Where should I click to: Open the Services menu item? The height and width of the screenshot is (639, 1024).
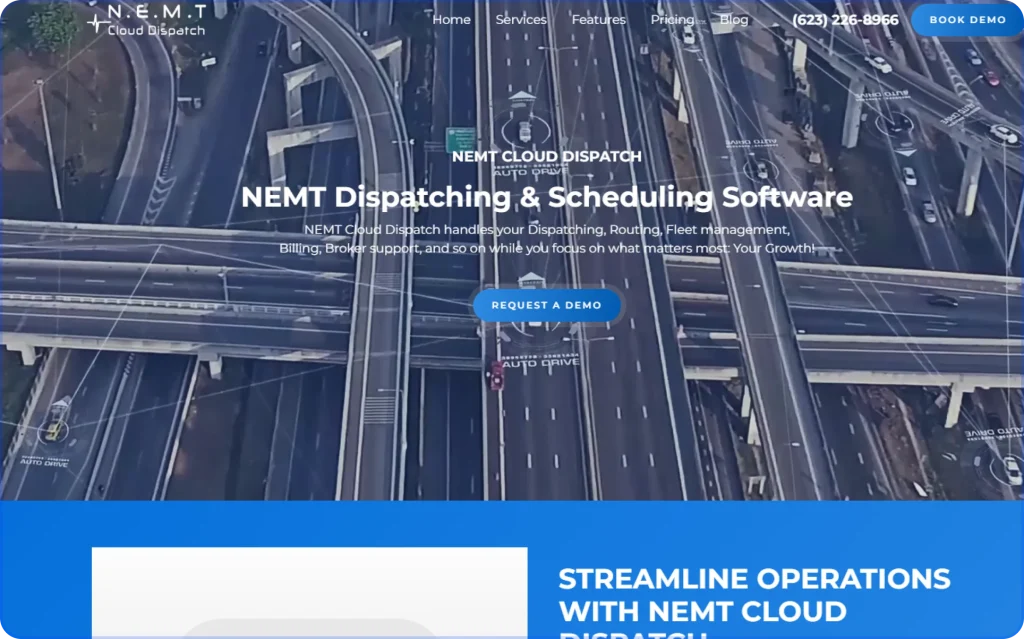tap(520, 20)
